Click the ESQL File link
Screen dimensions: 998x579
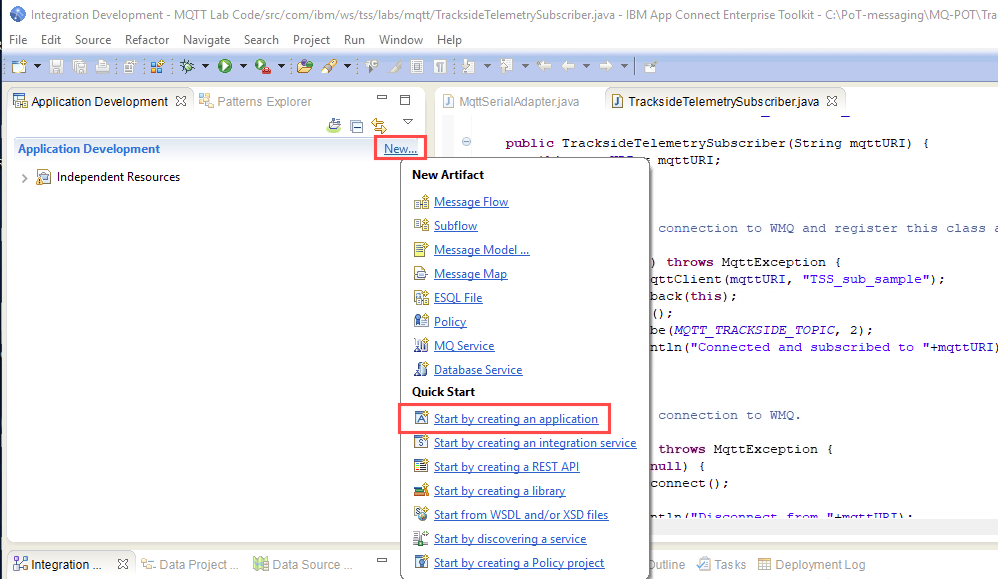coord(458,298)
